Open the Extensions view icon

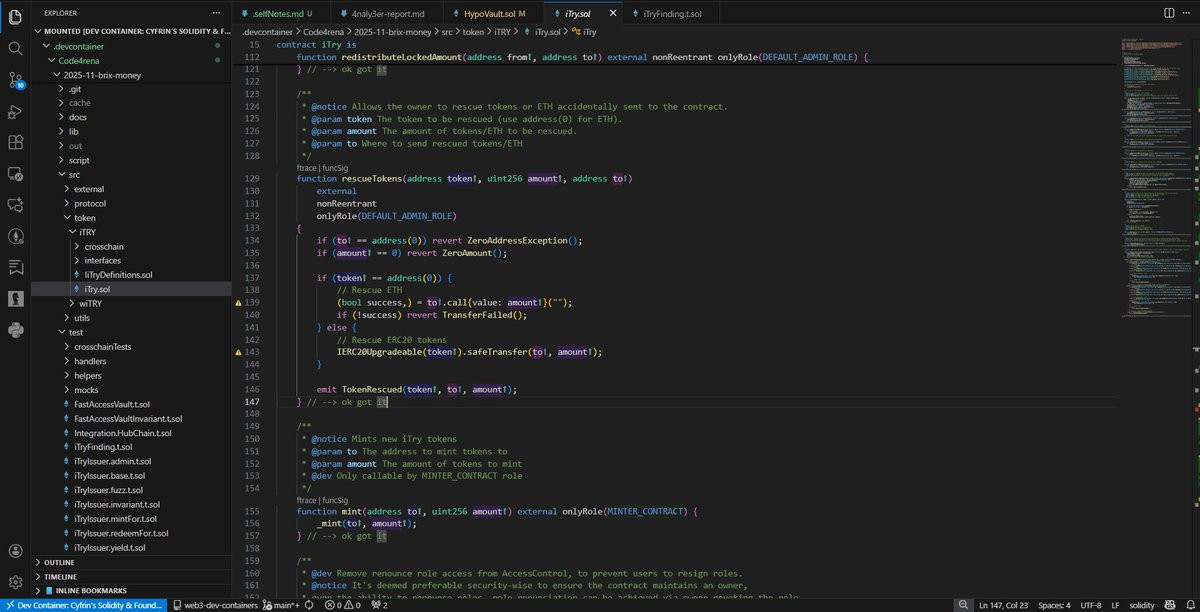15,143
